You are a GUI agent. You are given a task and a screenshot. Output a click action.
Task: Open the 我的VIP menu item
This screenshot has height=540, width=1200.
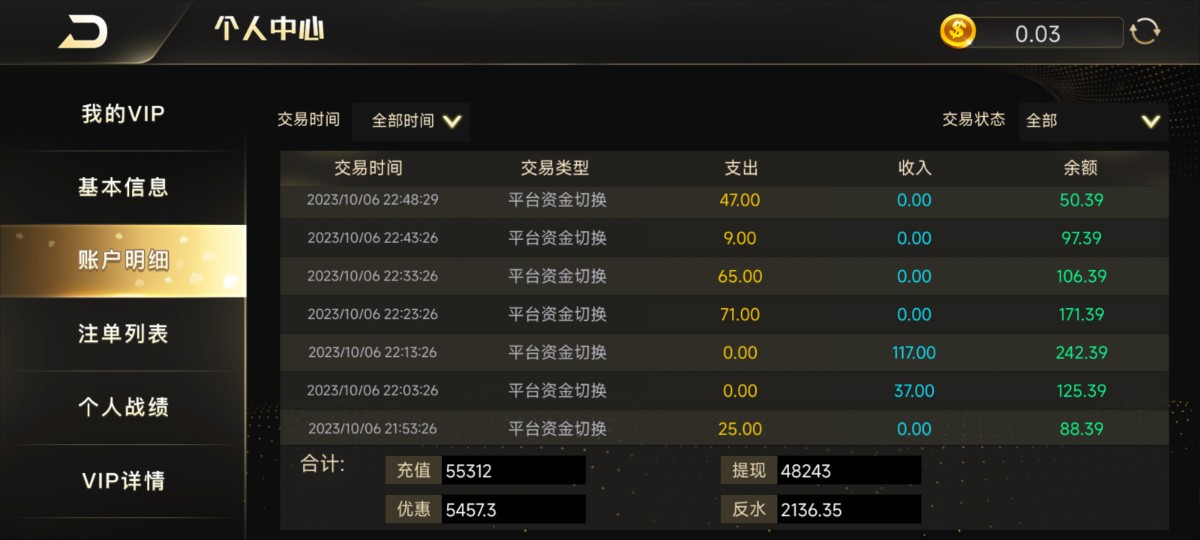pyautogui.click(x=123, y=114)
